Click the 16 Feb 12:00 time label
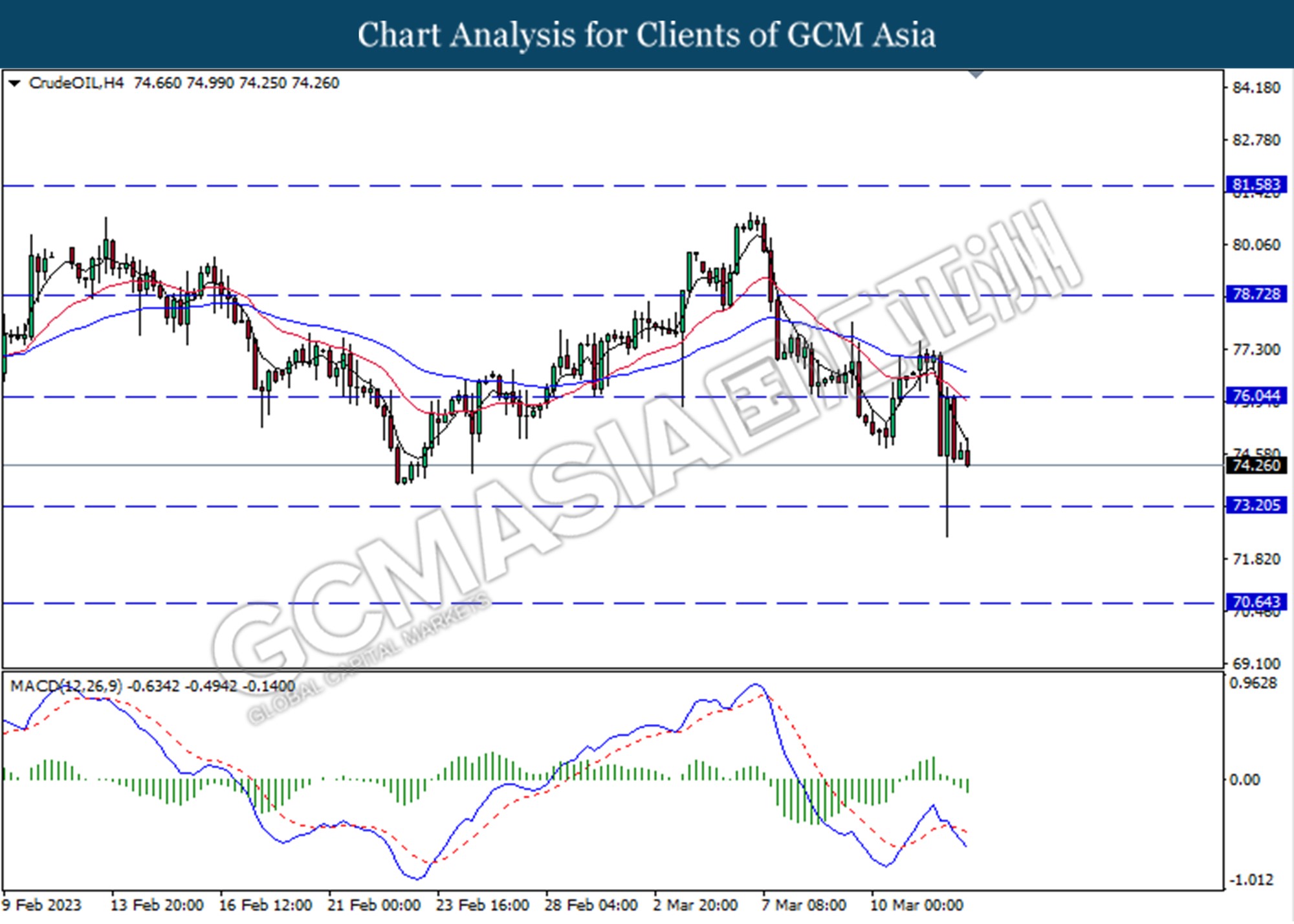1294x924 pixels. click(x=265, y=905)
